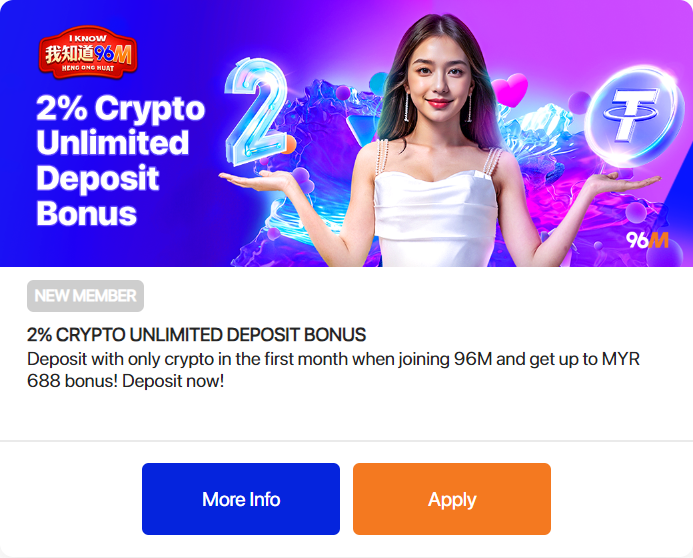
Task: Click the word 'Bonus' in banner headline
Action: pos(87,214)
